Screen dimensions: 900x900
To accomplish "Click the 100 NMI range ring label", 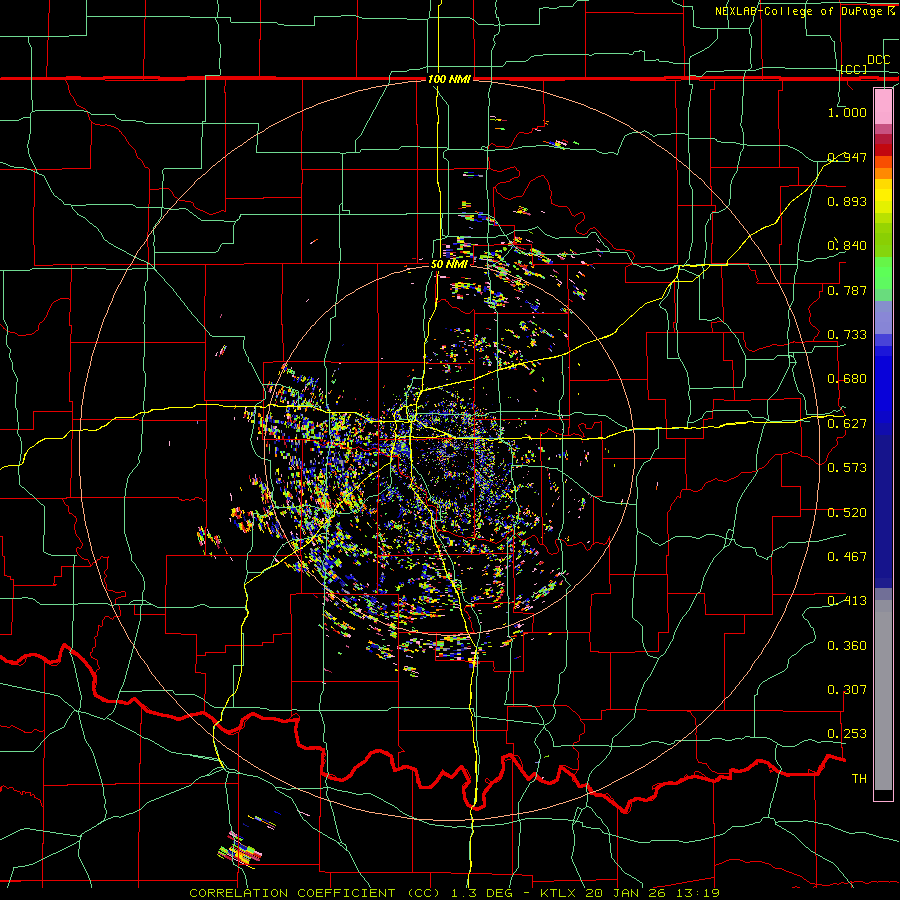I will point(449,79).
